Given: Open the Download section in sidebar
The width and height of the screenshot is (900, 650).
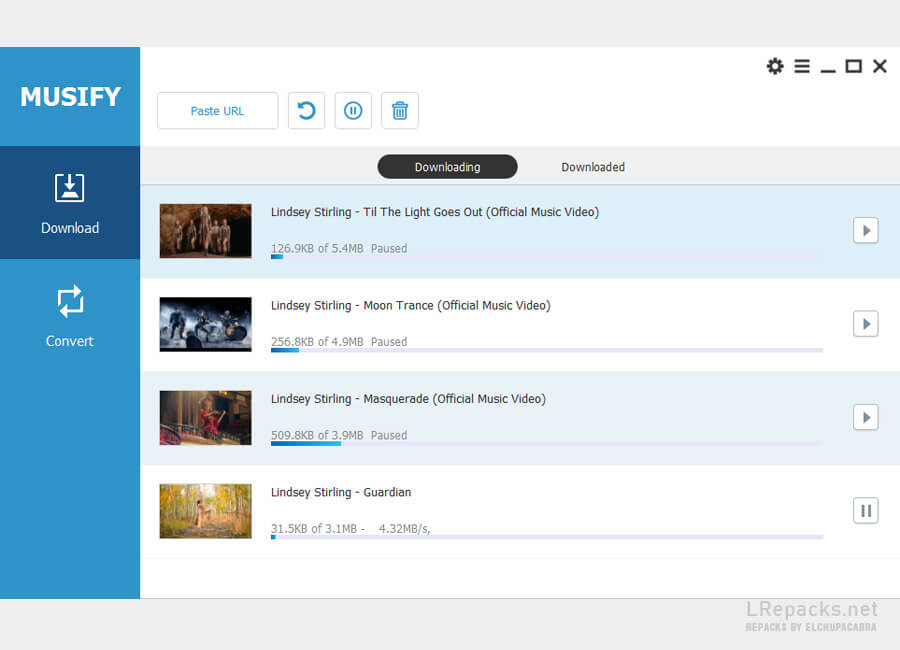Looking at the screenshot, I should tap(70, 203).
